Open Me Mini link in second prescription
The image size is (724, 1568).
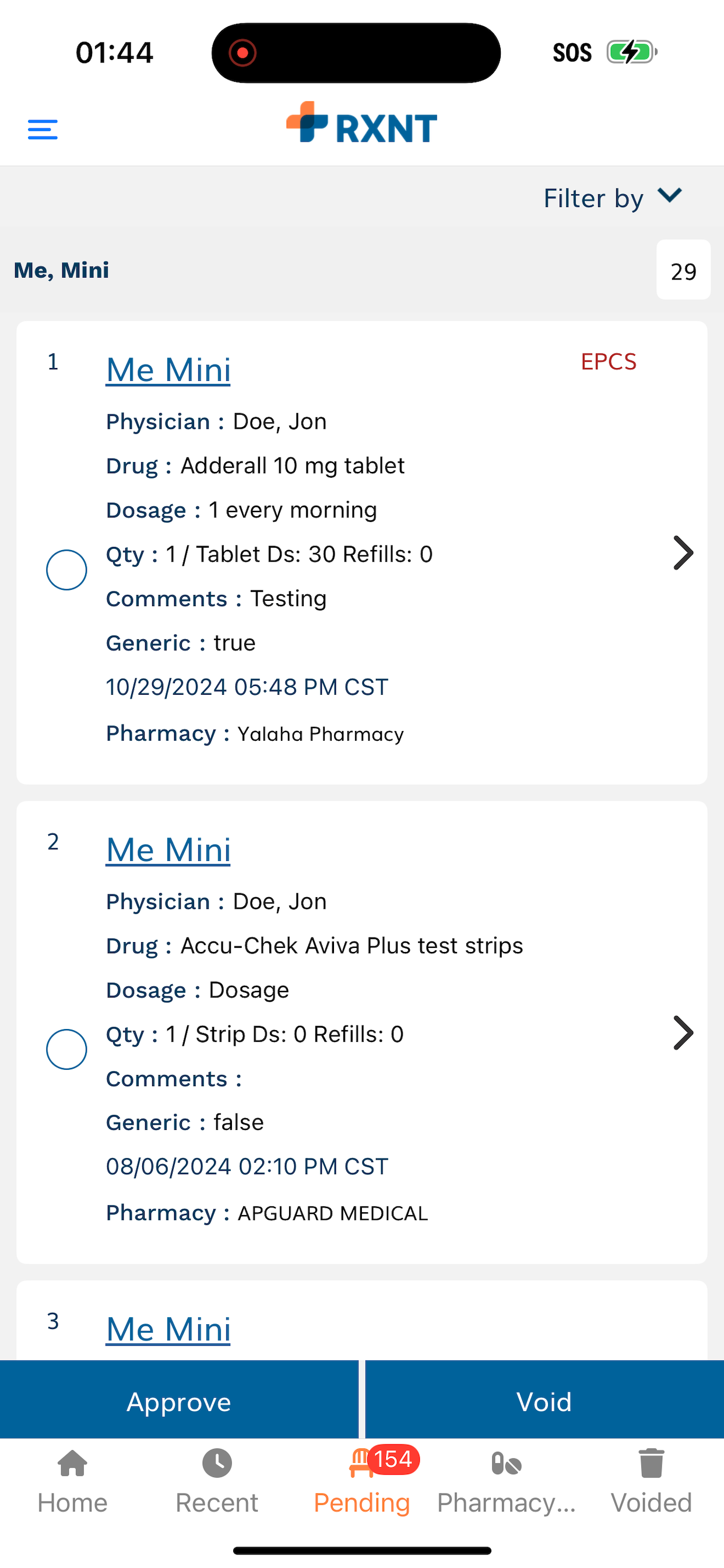point(168,849)
